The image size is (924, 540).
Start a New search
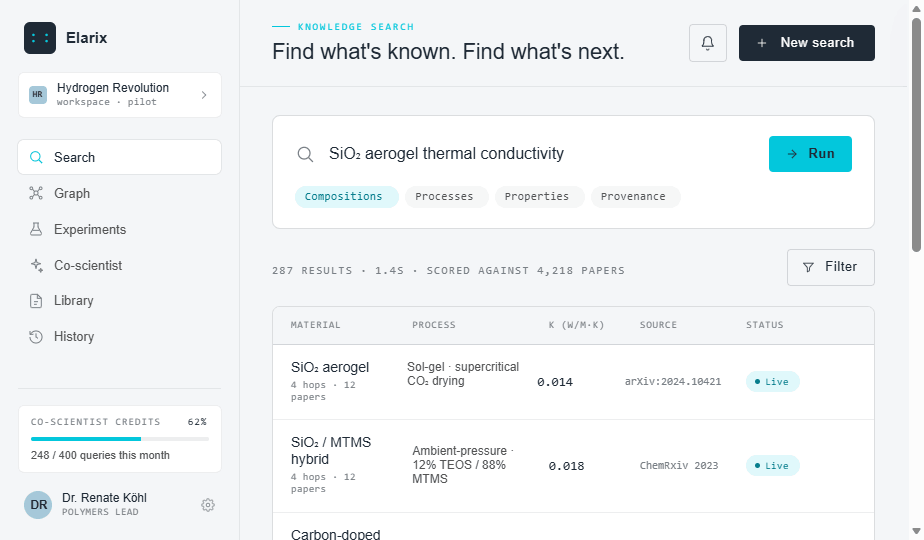(x=807, y=43)
